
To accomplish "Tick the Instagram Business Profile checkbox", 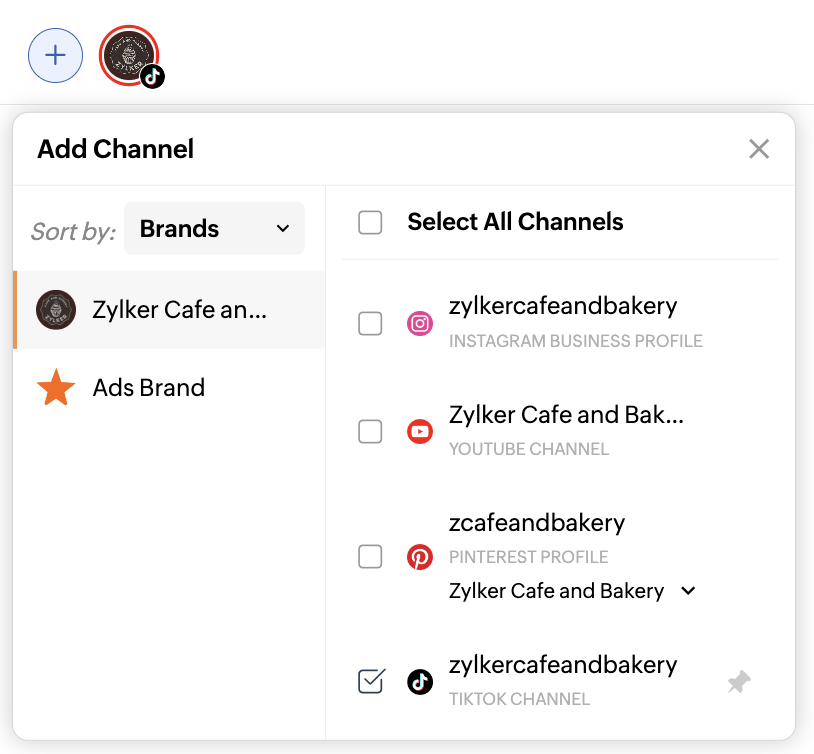I will [370, 323].
